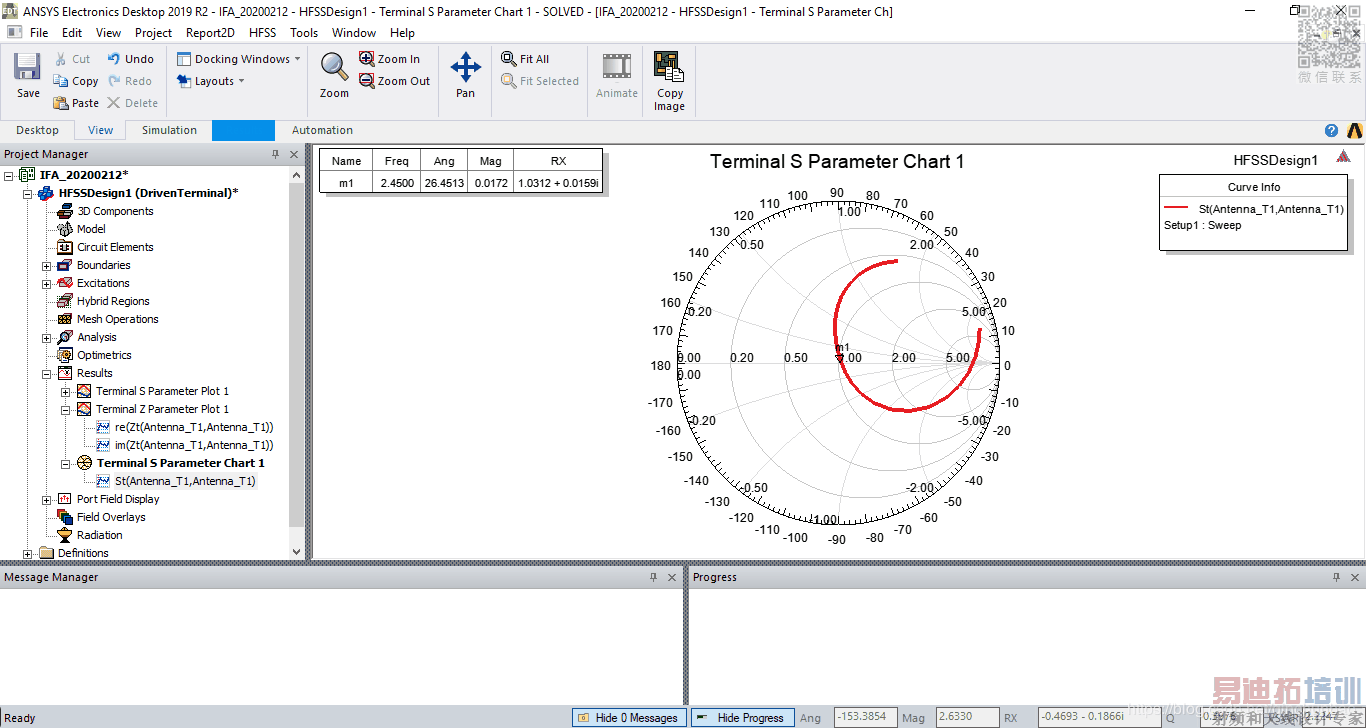Open the Report2D menu
This screenshot has height=728, width=1366.
coord(210,33)
